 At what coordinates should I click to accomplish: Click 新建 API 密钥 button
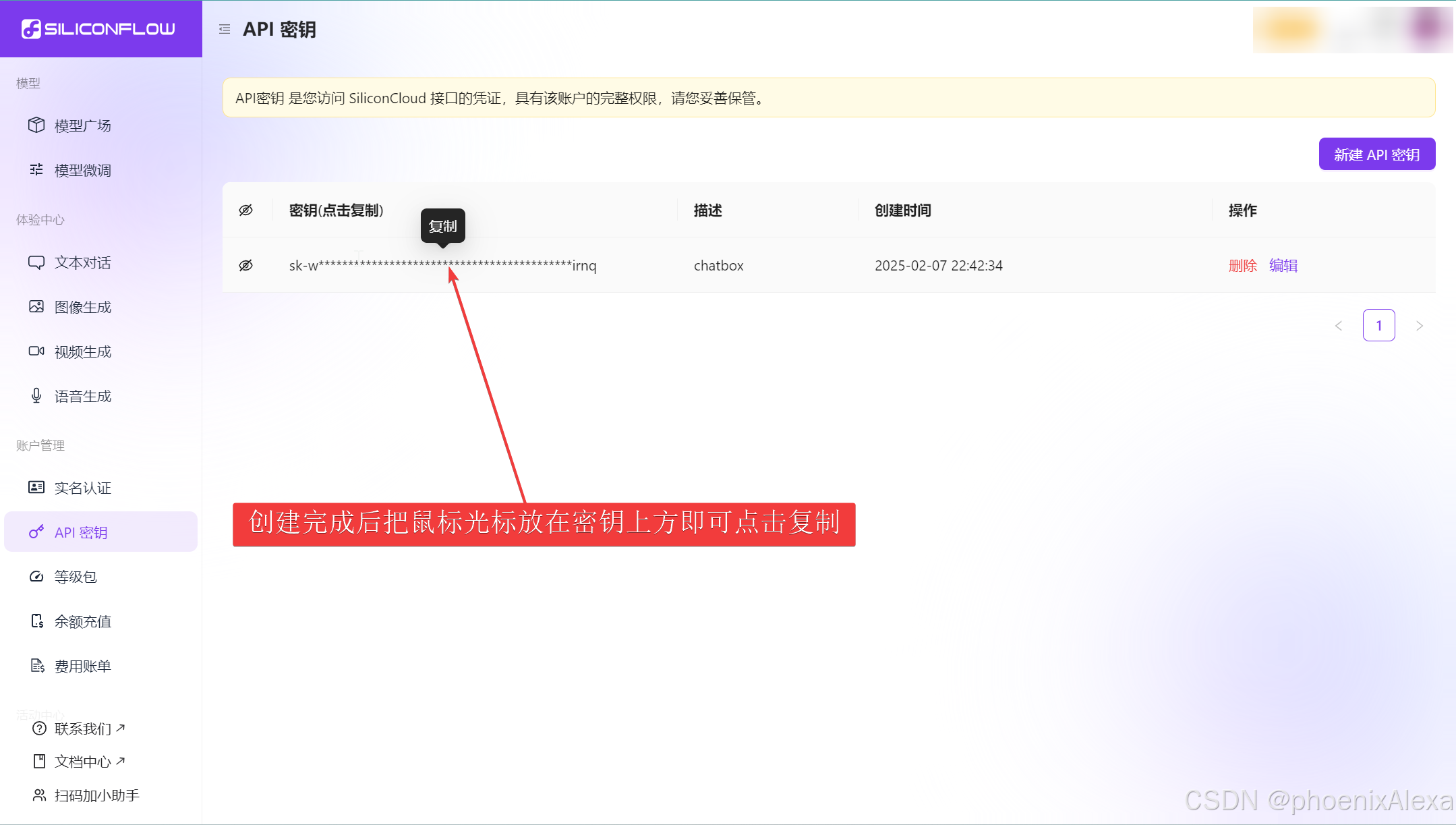1376,154
